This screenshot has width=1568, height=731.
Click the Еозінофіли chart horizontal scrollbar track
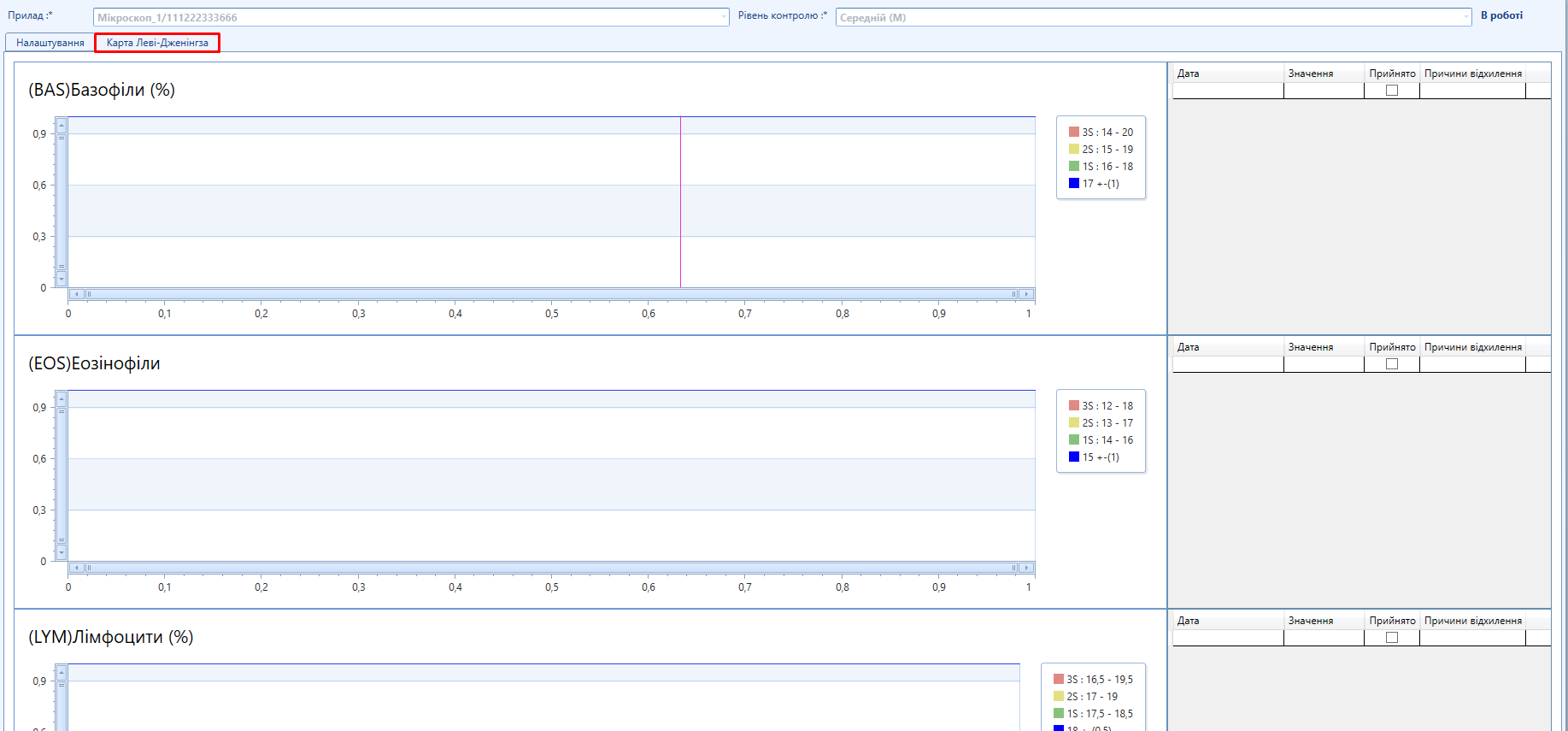552,568
